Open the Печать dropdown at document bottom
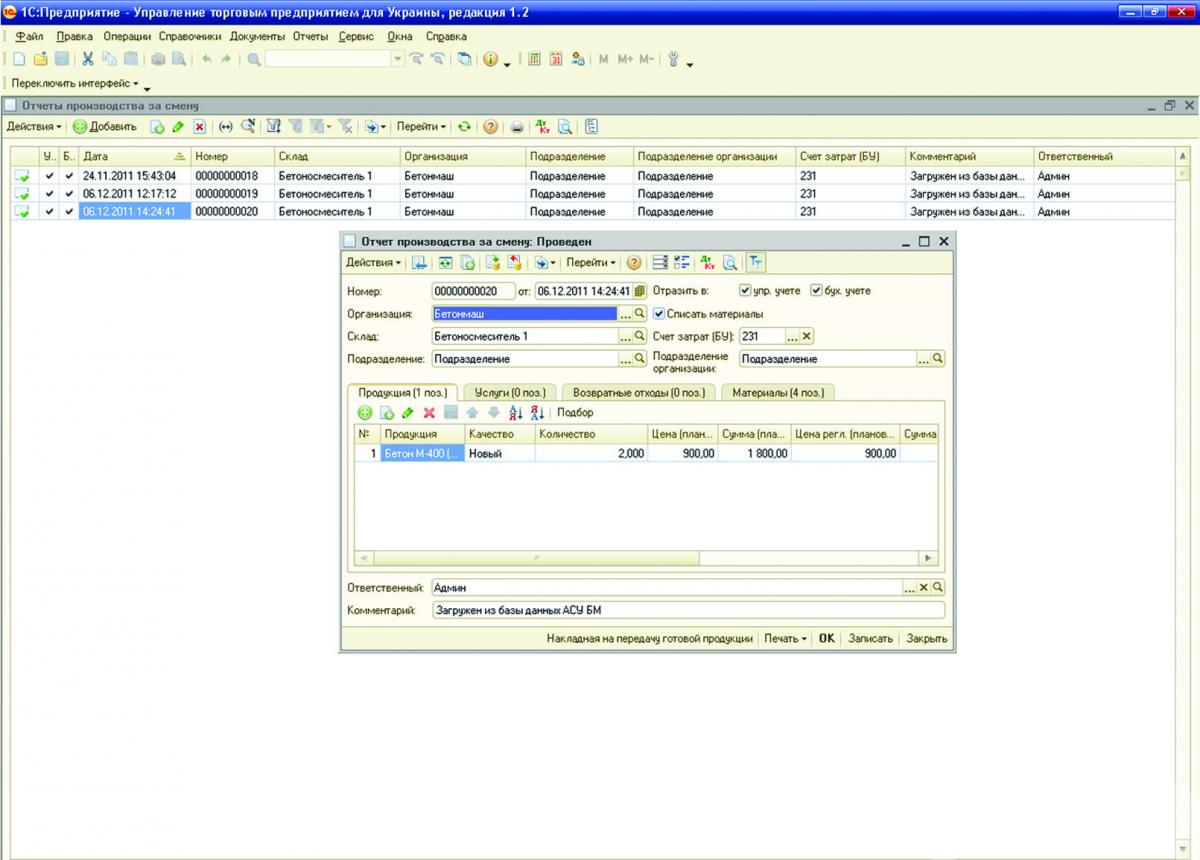 coord(785,639)
